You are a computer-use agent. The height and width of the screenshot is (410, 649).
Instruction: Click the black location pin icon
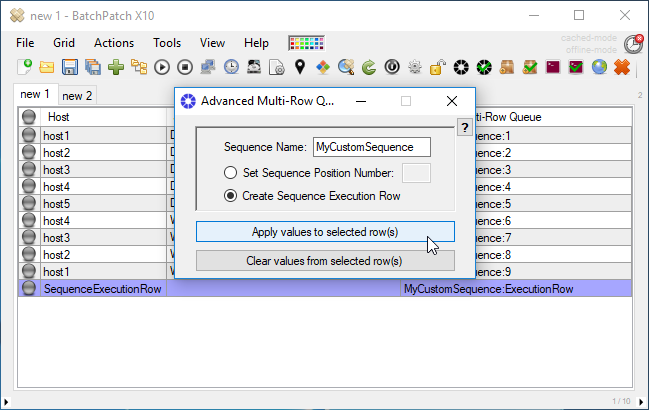click(x=299, y=68)
